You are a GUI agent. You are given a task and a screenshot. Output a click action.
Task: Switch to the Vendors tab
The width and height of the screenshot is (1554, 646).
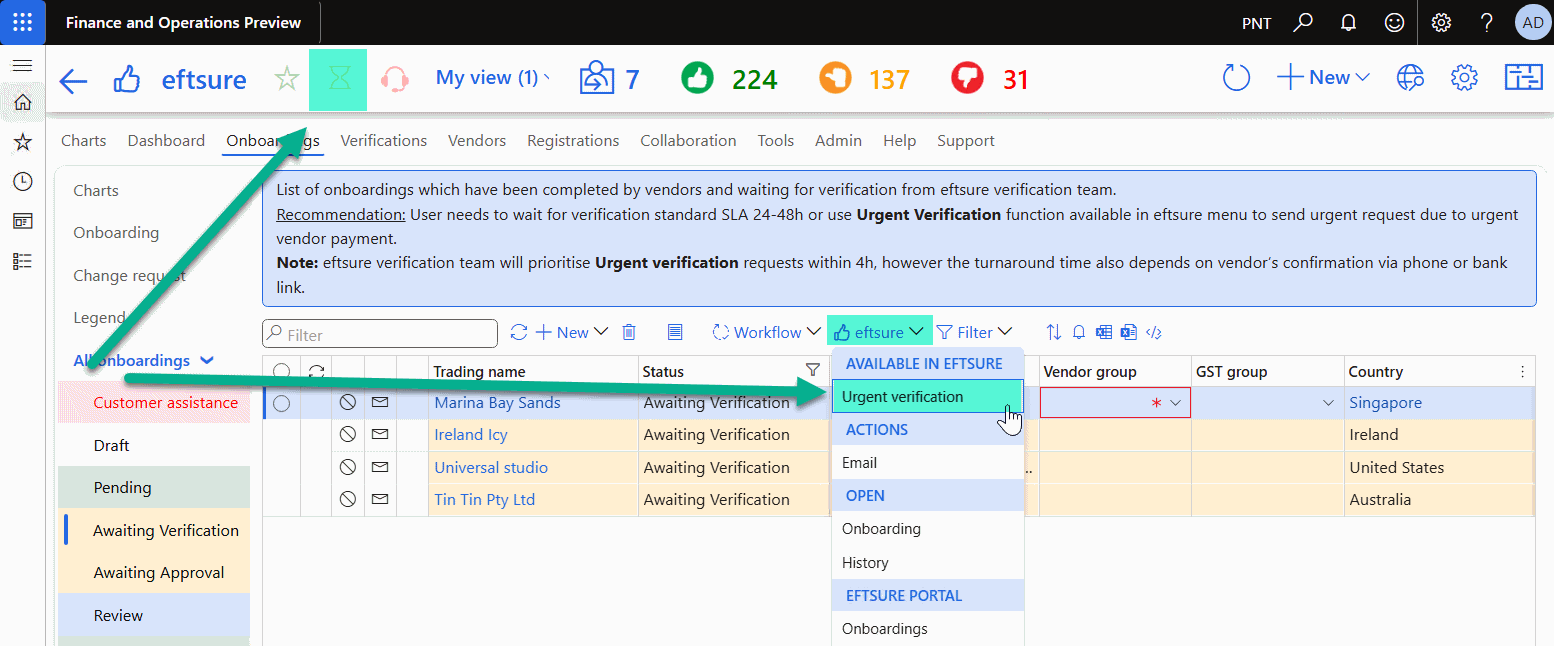[477, 141]
